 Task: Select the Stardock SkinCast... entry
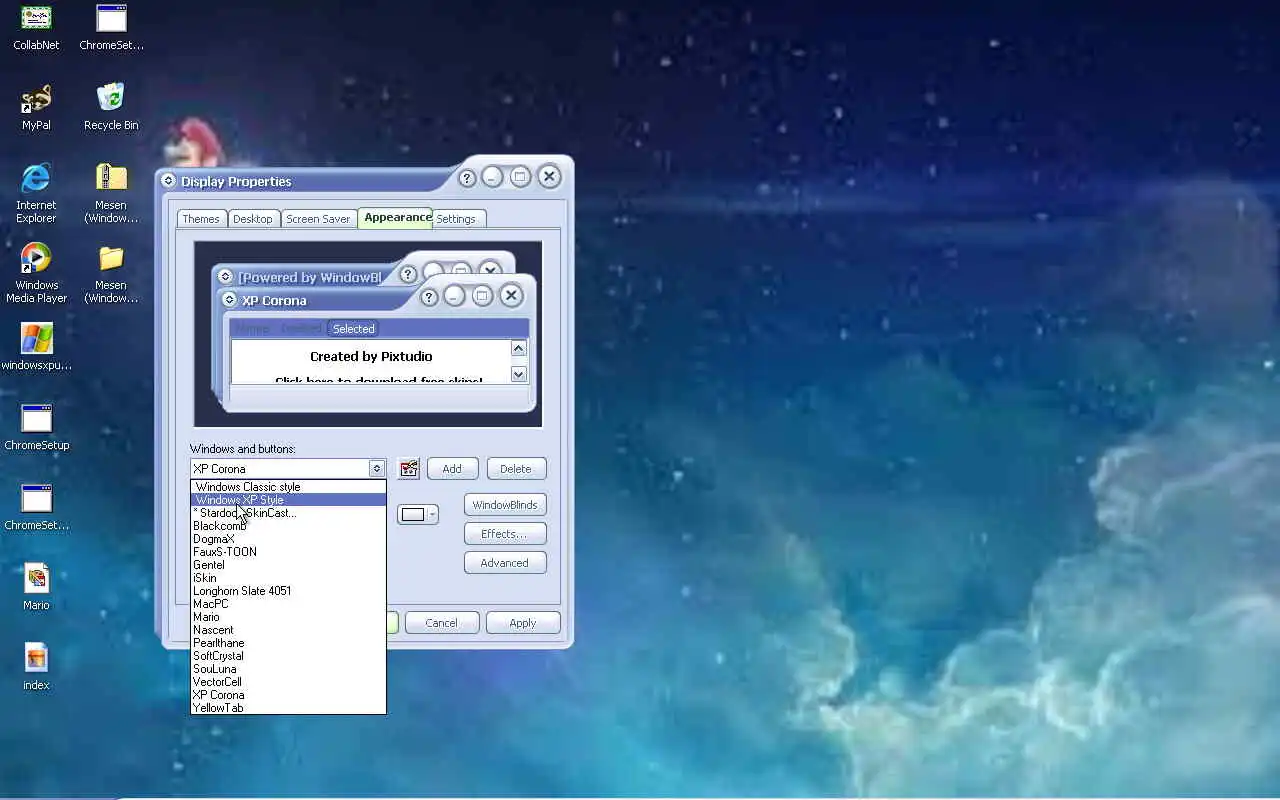point(288,513)
